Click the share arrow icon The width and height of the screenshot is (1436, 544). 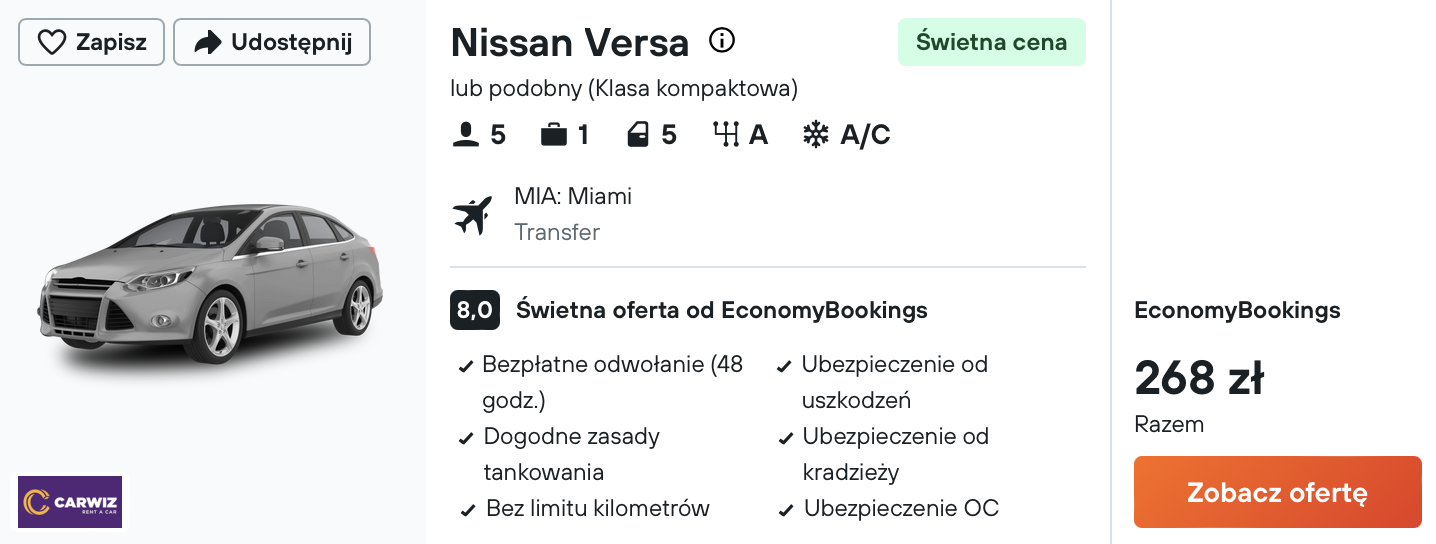[207, 42]
